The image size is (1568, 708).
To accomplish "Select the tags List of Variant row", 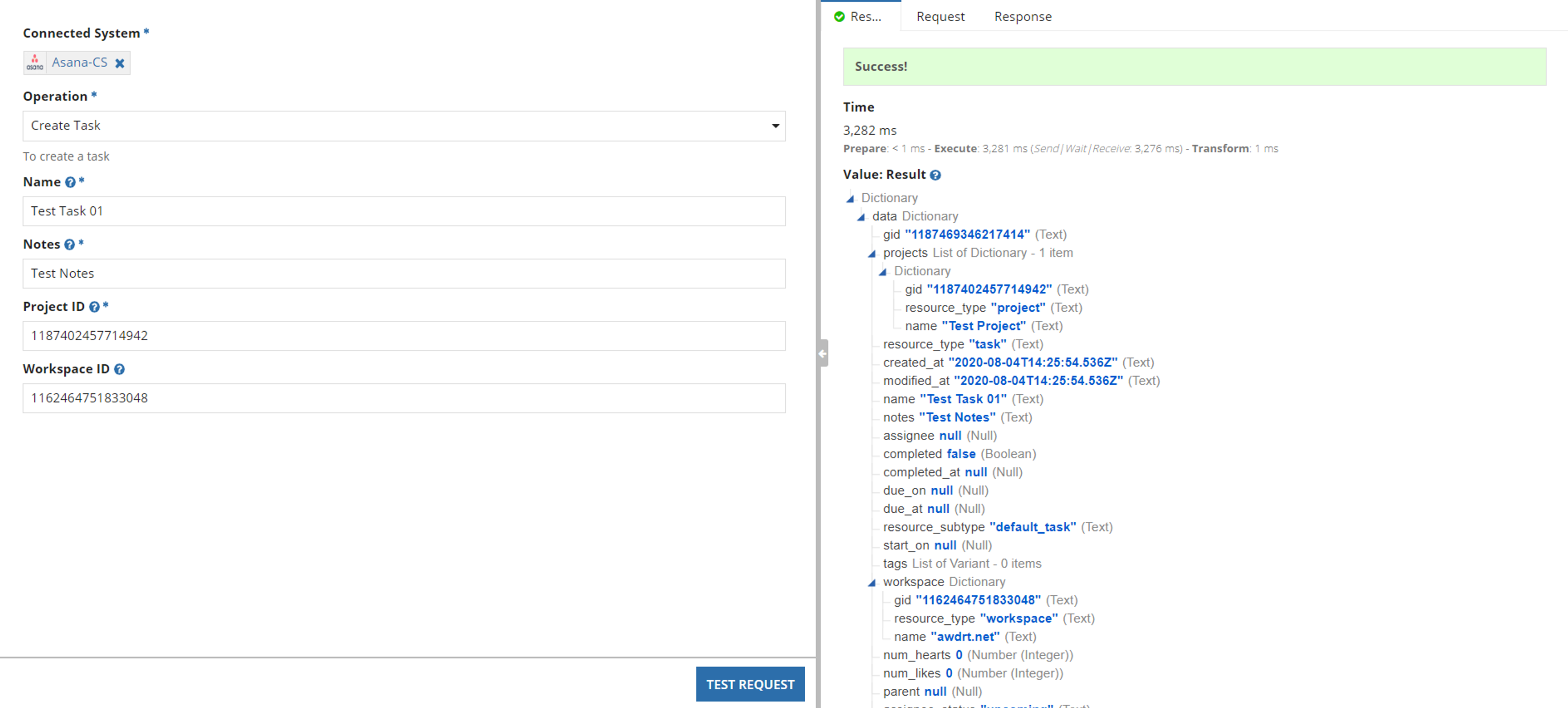I will [x=962, y=563].
